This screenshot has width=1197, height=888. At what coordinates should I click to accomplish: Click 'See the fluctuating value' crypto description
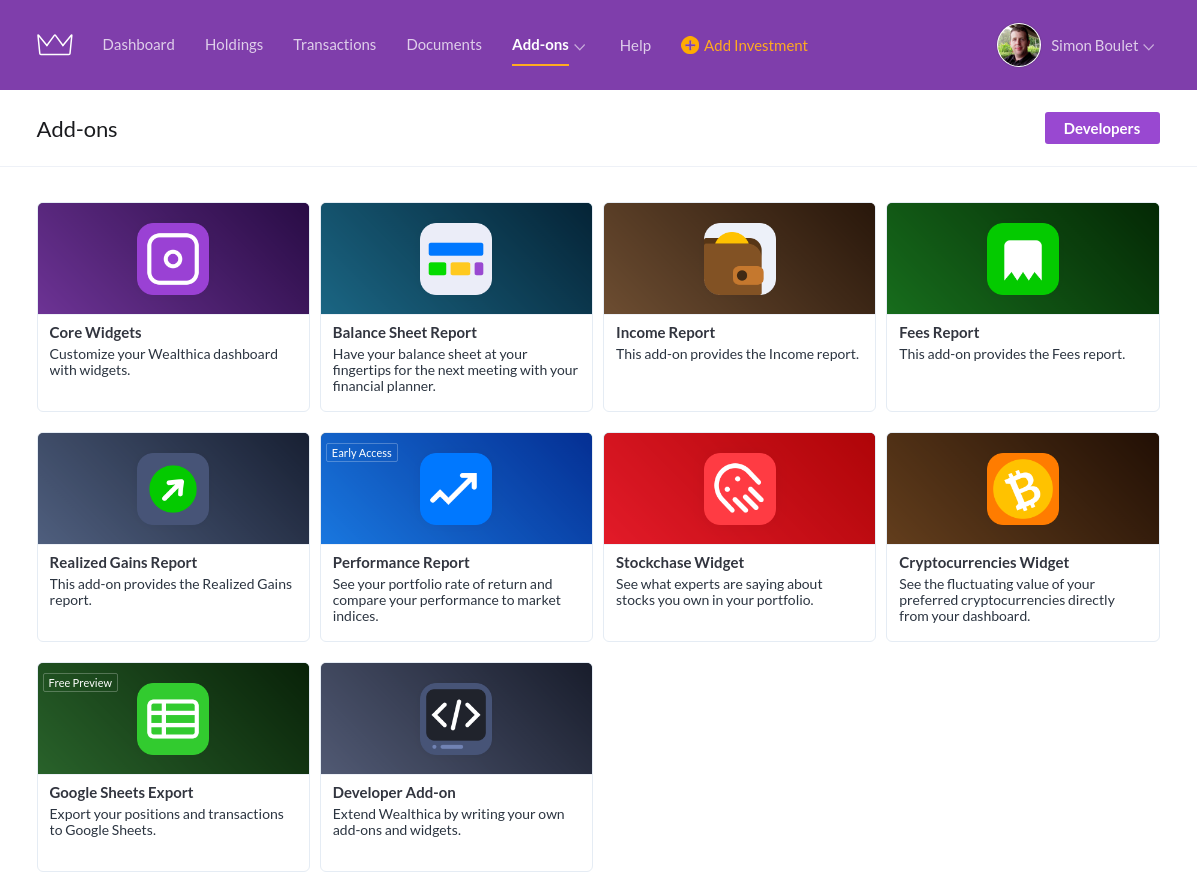coord(1007,600)
